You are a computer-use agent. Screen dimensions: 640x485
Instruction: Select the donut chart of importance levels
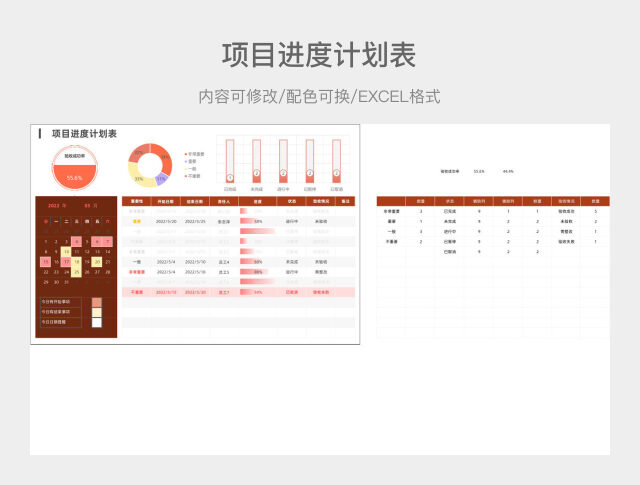click(149, 165)
